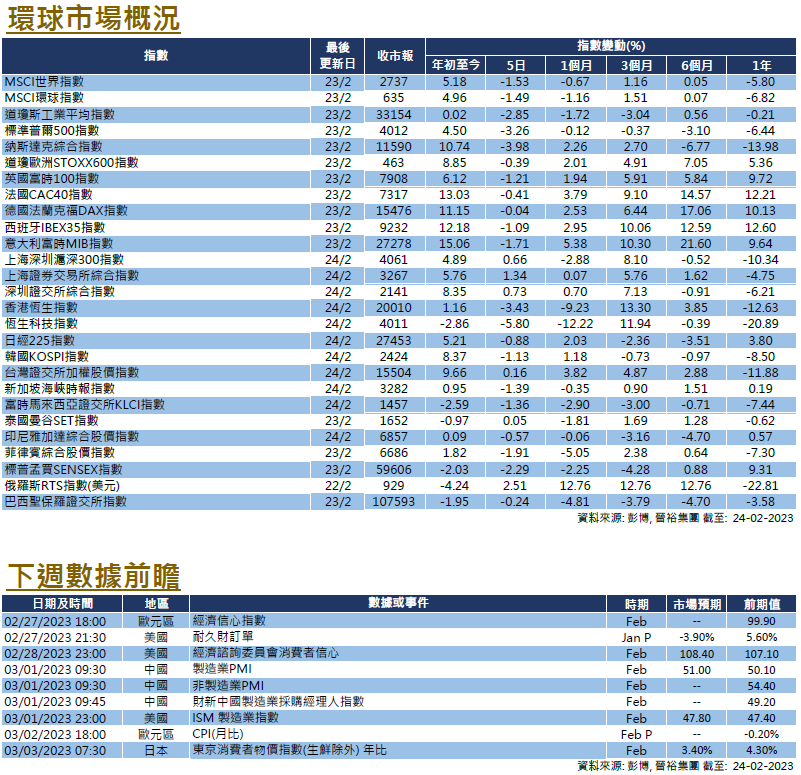This screenshot has height=775, width=801.
Task: Select the 6個月 column header
Action: [696, 65]
